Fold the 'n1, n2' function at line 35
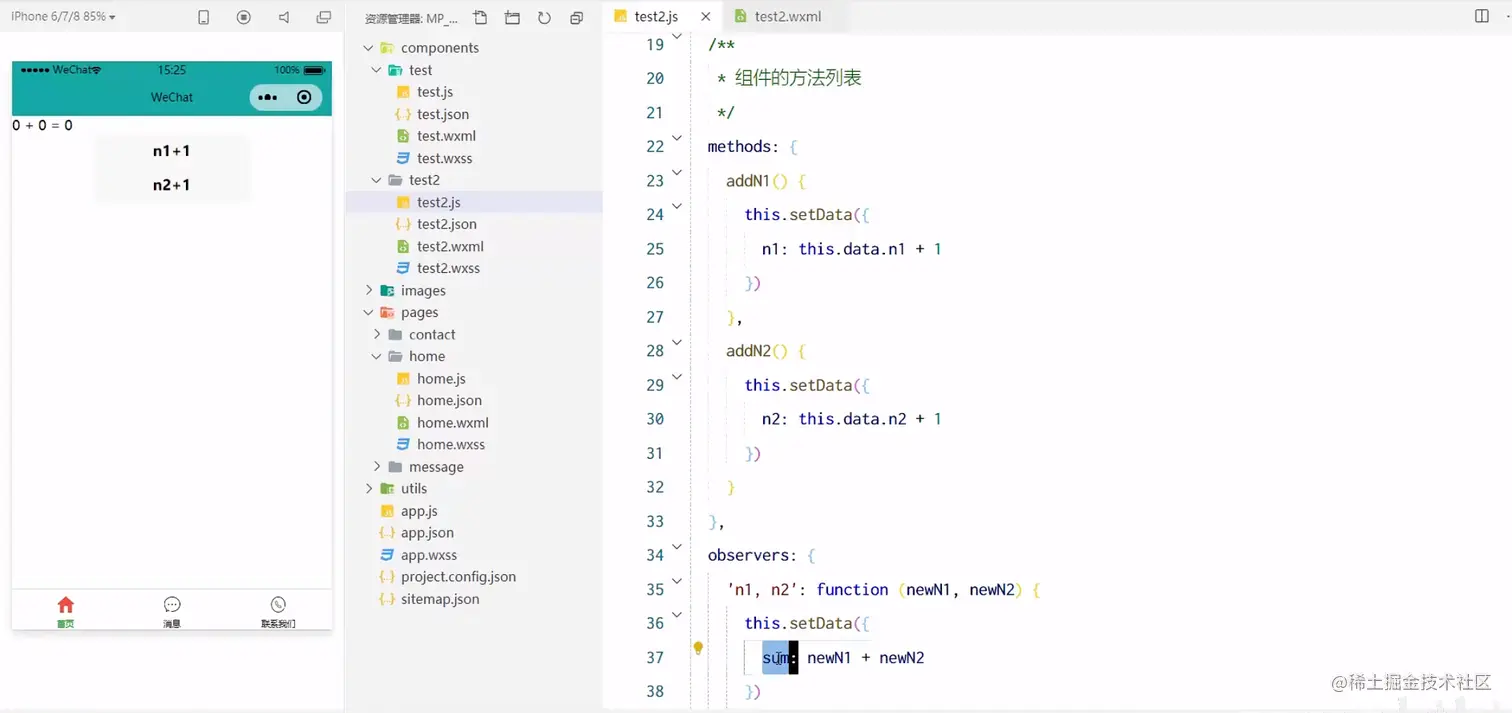Image resolution: width=1512 pixels, height=713 pixels. (x=677, y=581)
